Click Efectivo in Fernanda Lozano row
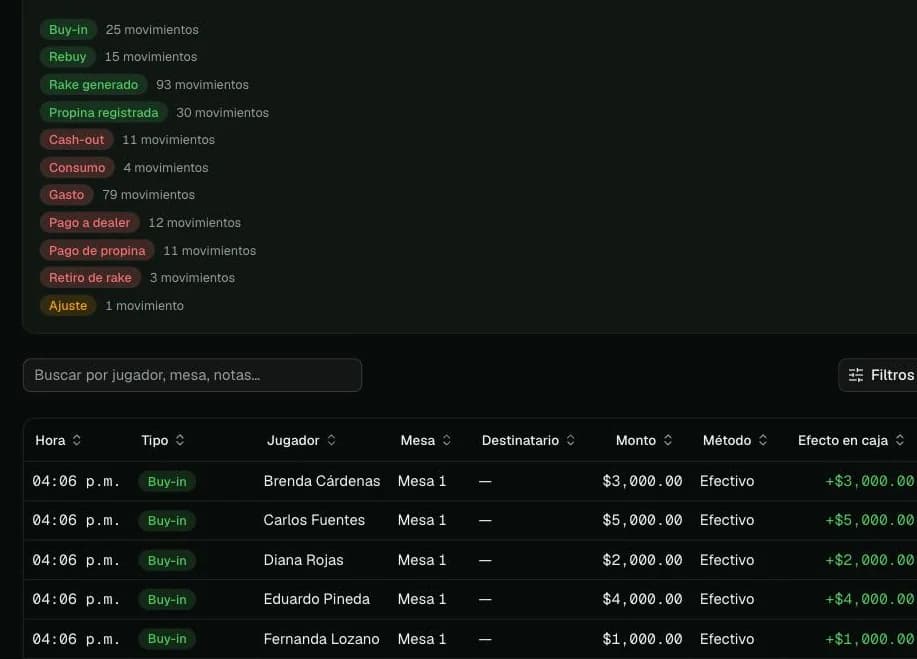917x659 pixels. (727, 639)
